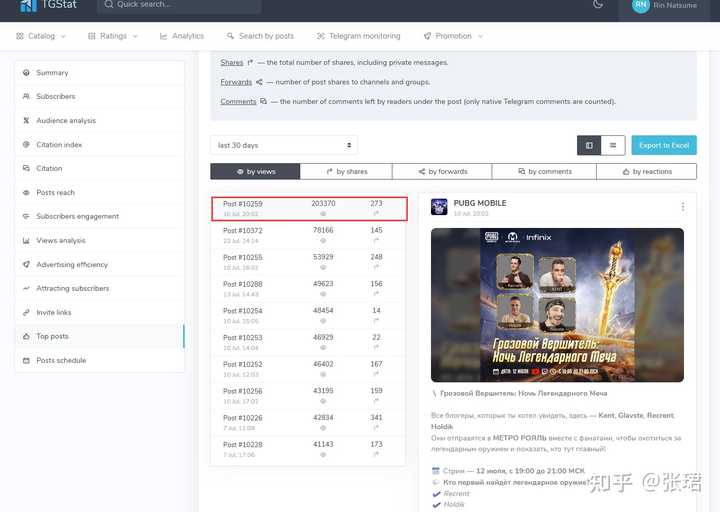This screenshot has width=720, height=512.
Task: Open the Analytics menu item
Action: pos(182,36)
